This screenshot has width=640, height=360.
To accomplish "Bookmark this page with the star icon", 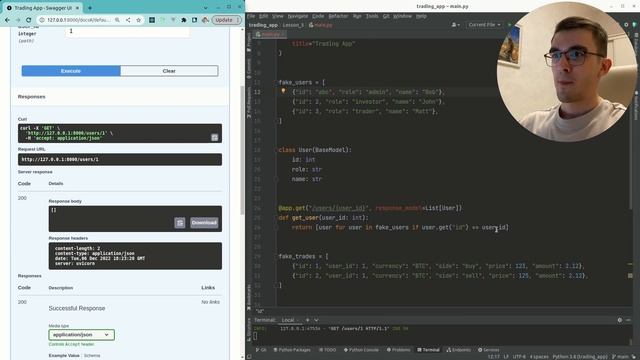I will [138, 20].
